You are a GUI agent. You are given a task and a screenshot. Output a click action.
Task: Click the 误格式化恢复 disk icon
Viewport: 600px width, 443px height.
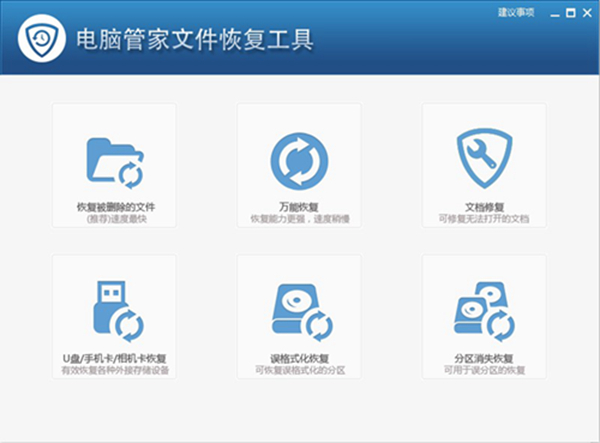(x=299, y=312)
